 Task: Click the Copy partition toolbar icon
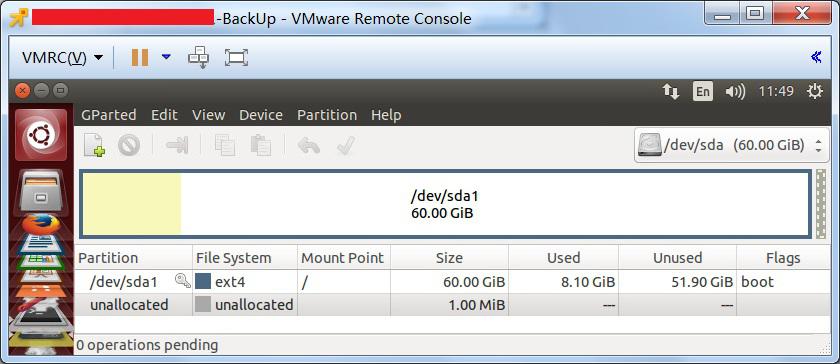[224, 145]
